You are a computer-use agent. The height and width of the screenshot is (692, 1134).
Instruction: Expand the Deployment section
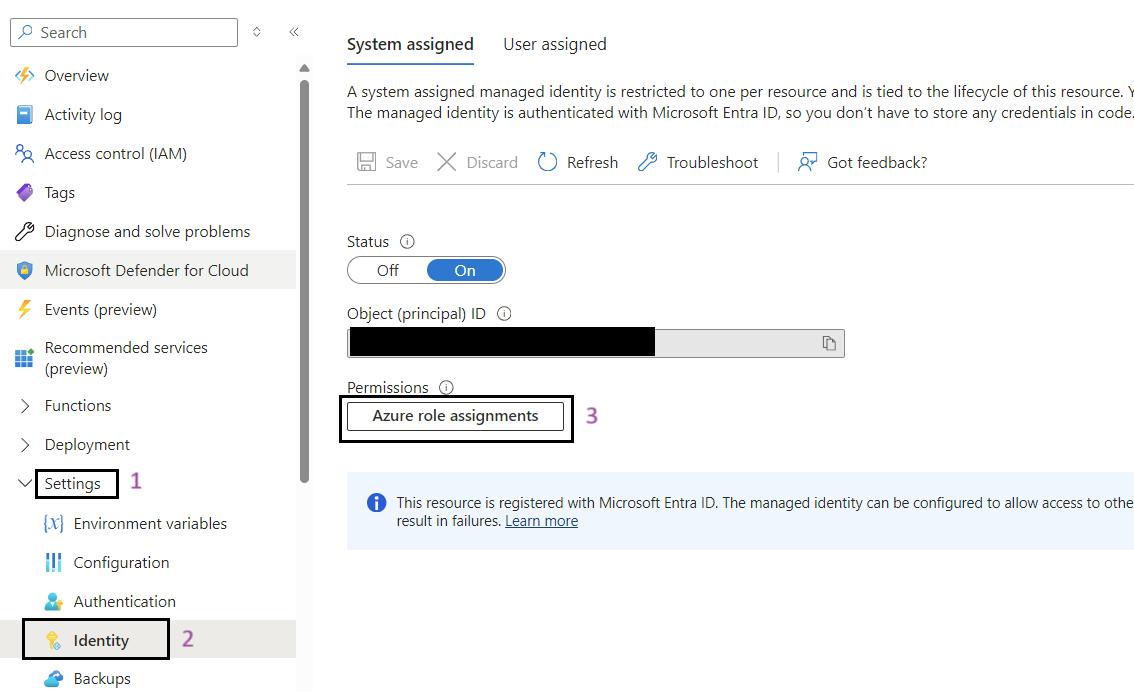point(25,445)
